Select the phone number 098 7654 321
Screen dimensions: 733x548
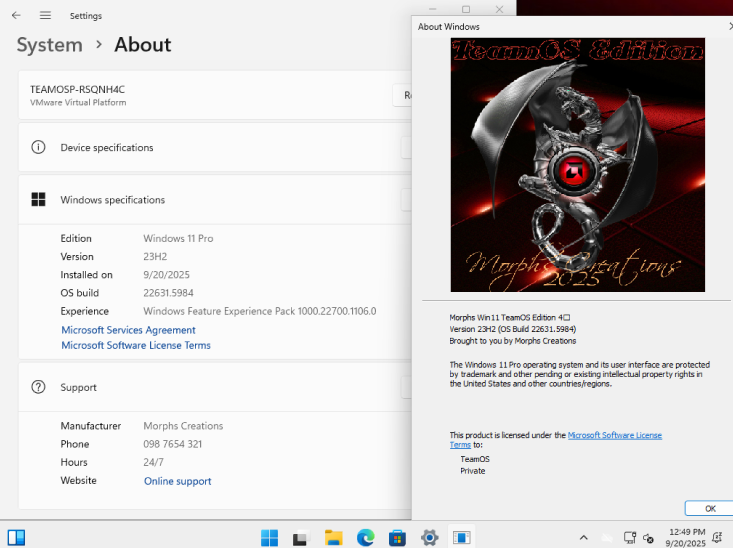pos(172,444)
